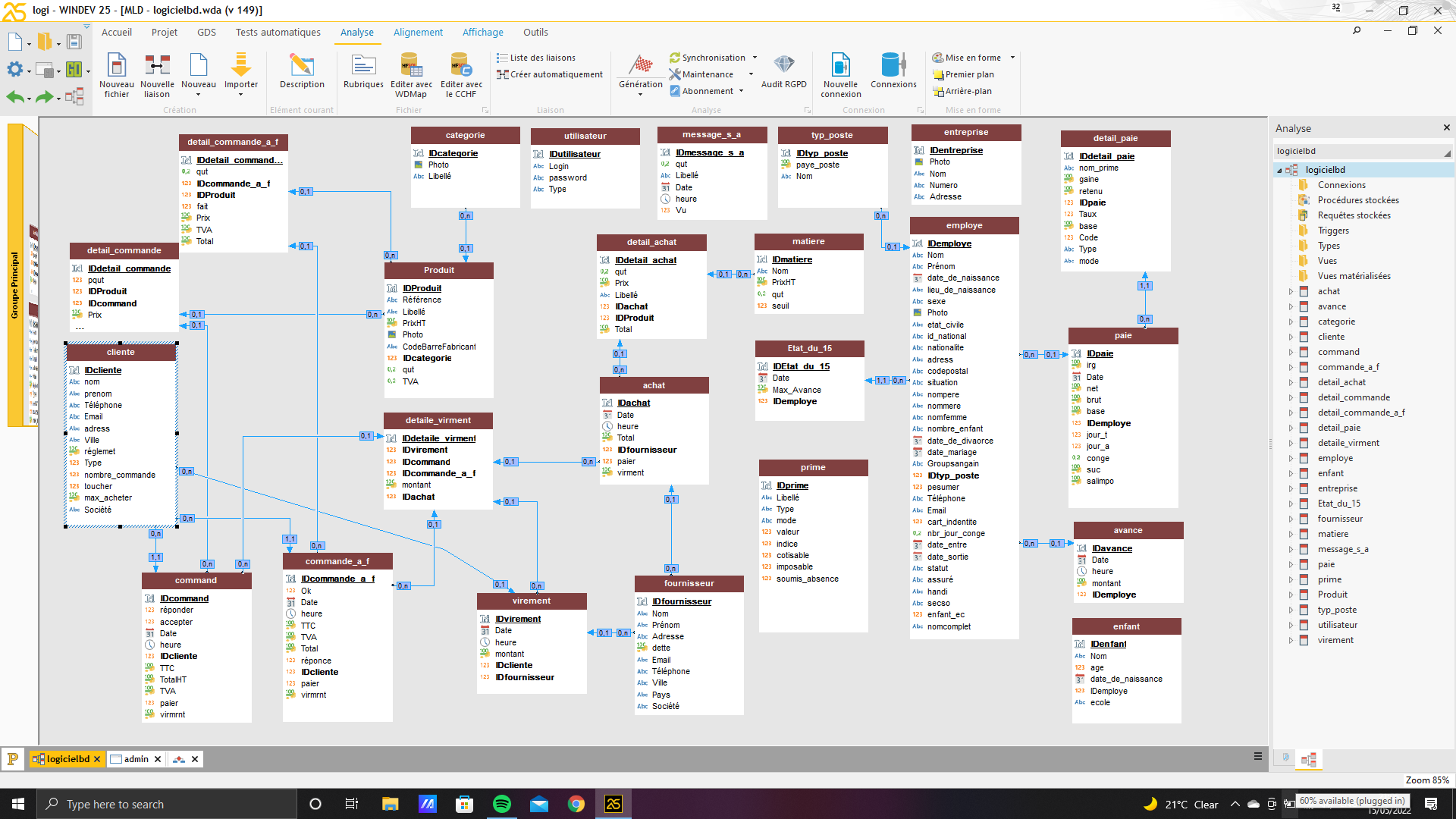Expand the virement node in Analyse tree

point(1291,640)
